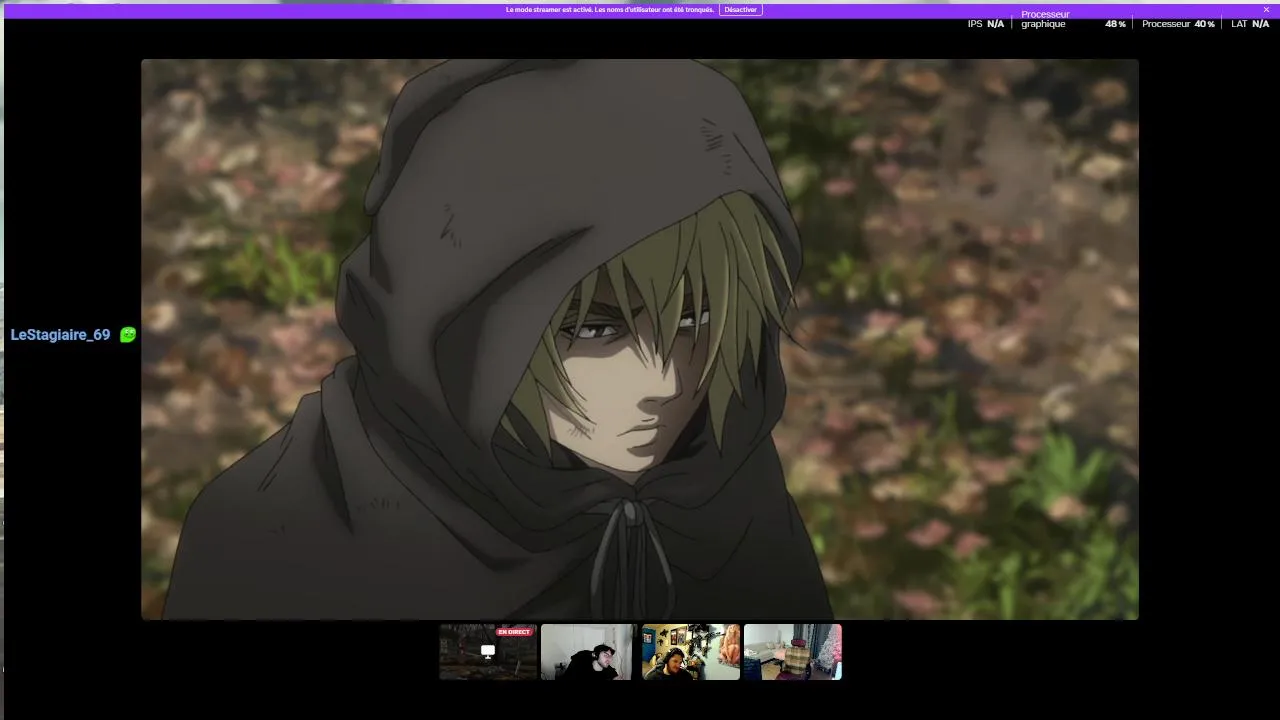Click the LeStagiaire_69 username label
The width and height of the screenshot is (1280, 720).
pyautogui.click(x=60, y=335)
